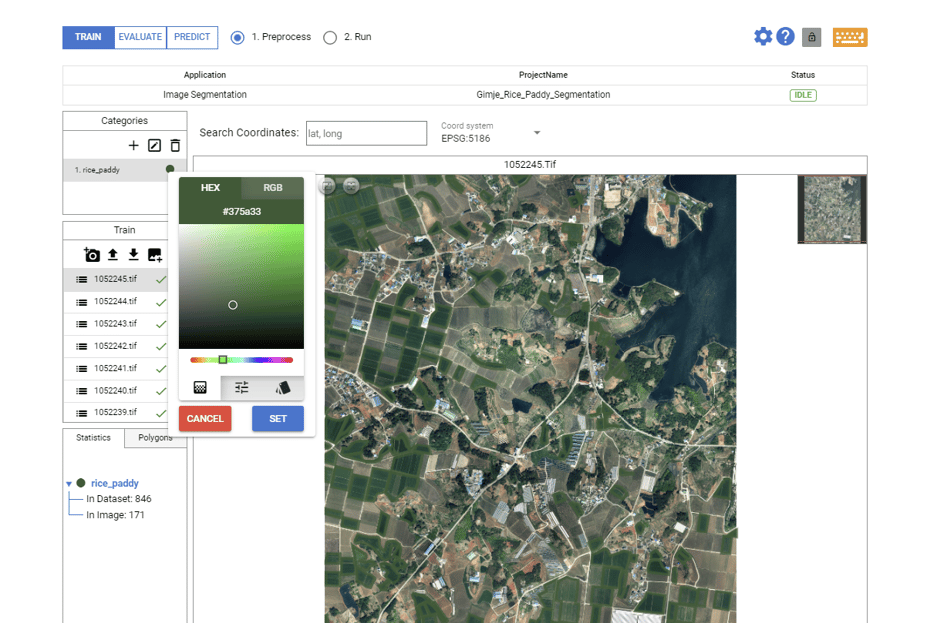Click the rainbow hue slider bar

pos(260,360)
